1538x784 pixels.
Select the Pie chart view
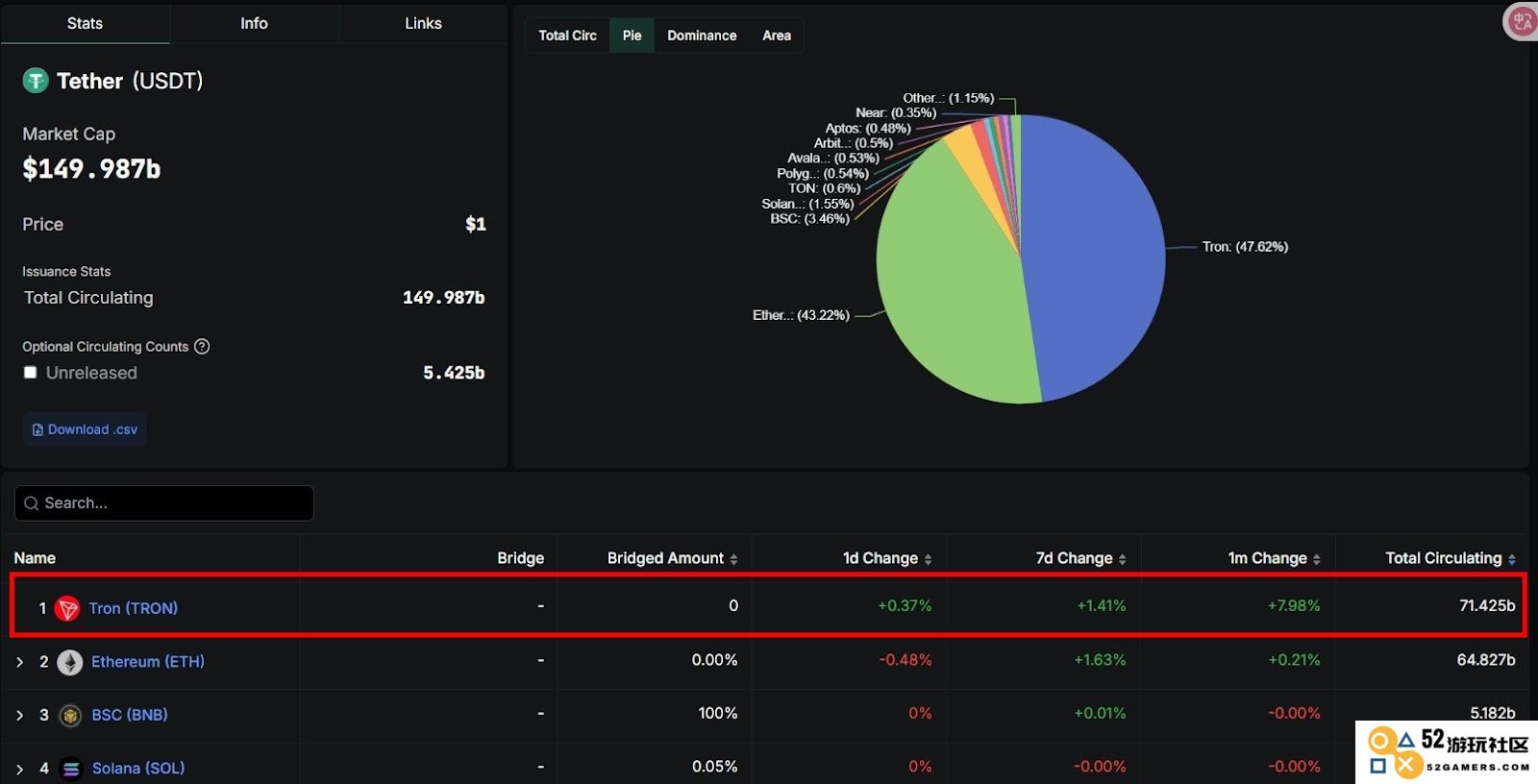pos(632,36)
